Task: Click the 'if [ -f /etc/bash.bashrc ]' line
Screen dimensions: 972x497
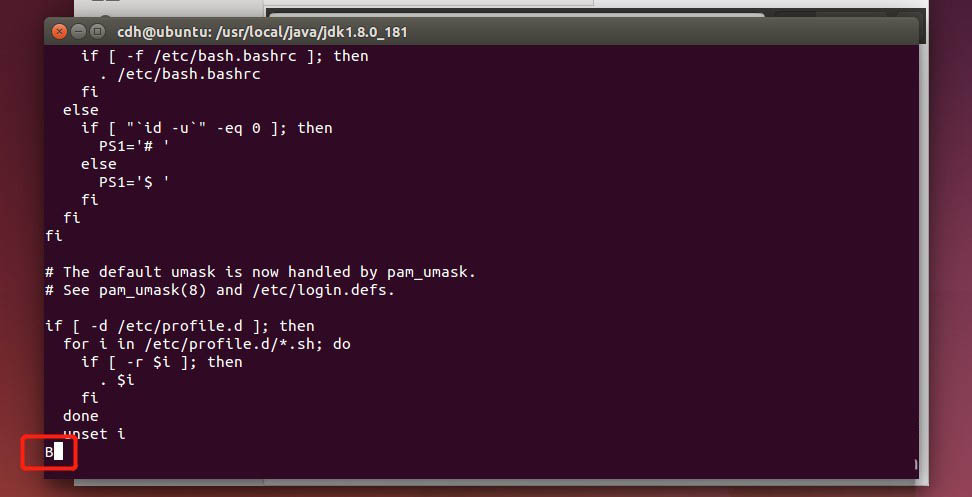Action: pos(225,56)
